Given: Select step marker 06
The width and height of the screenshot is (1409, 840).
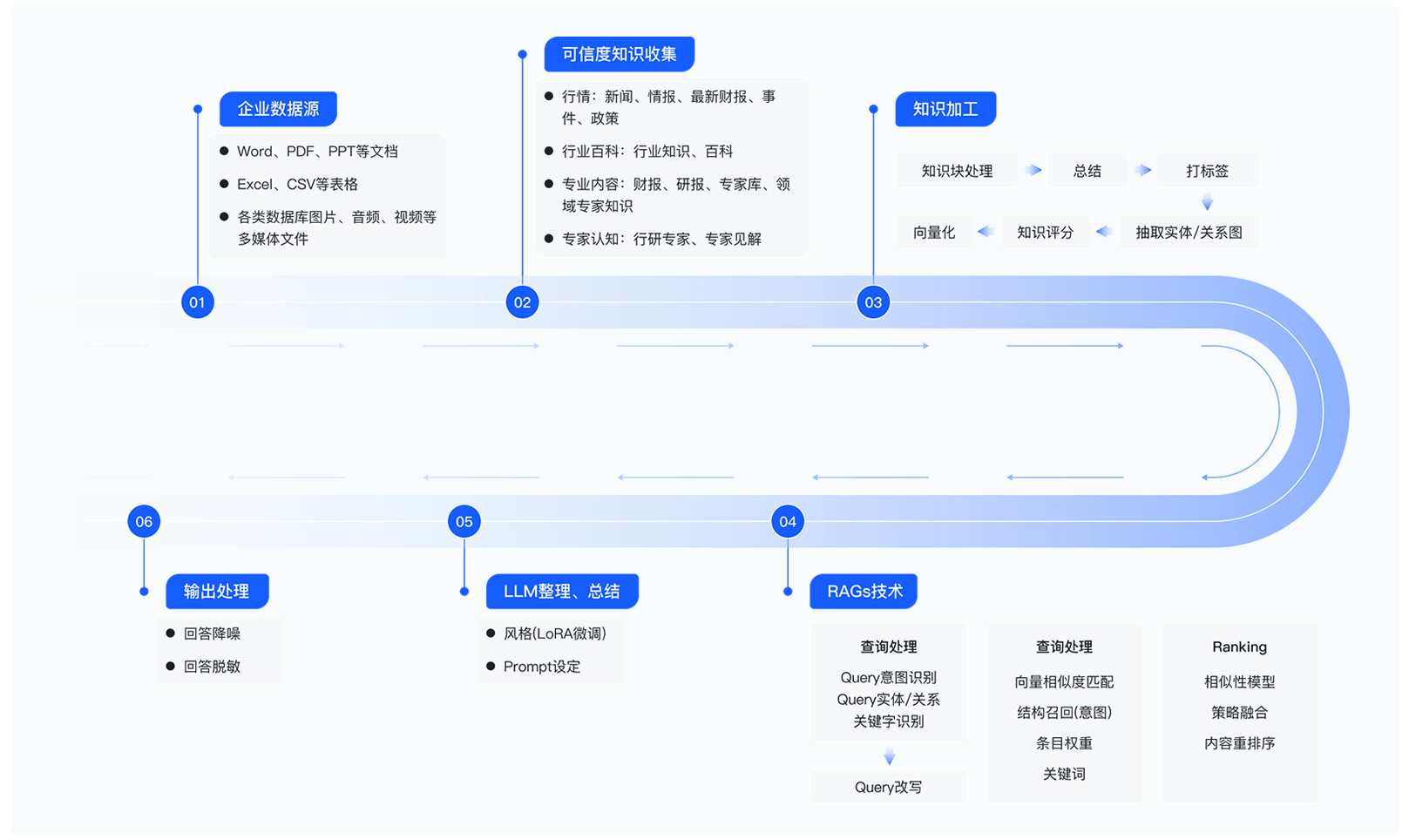Looking at the screenshot, I should pos(144,522).
